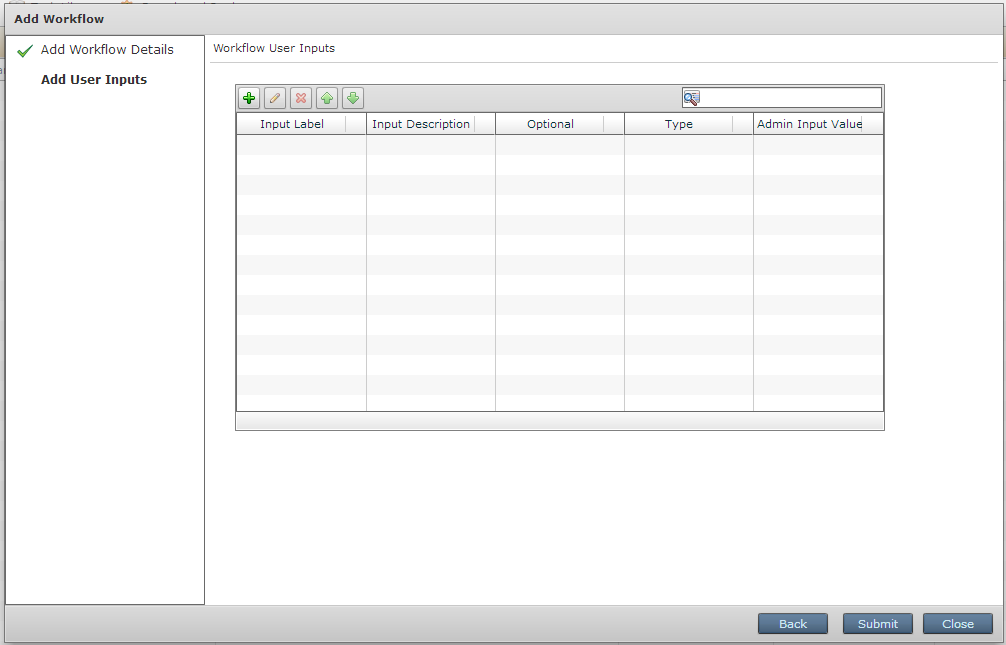Move an input down (green down arrow)
The height and width of the screenshot is (645, 1006).
point(352,97)
